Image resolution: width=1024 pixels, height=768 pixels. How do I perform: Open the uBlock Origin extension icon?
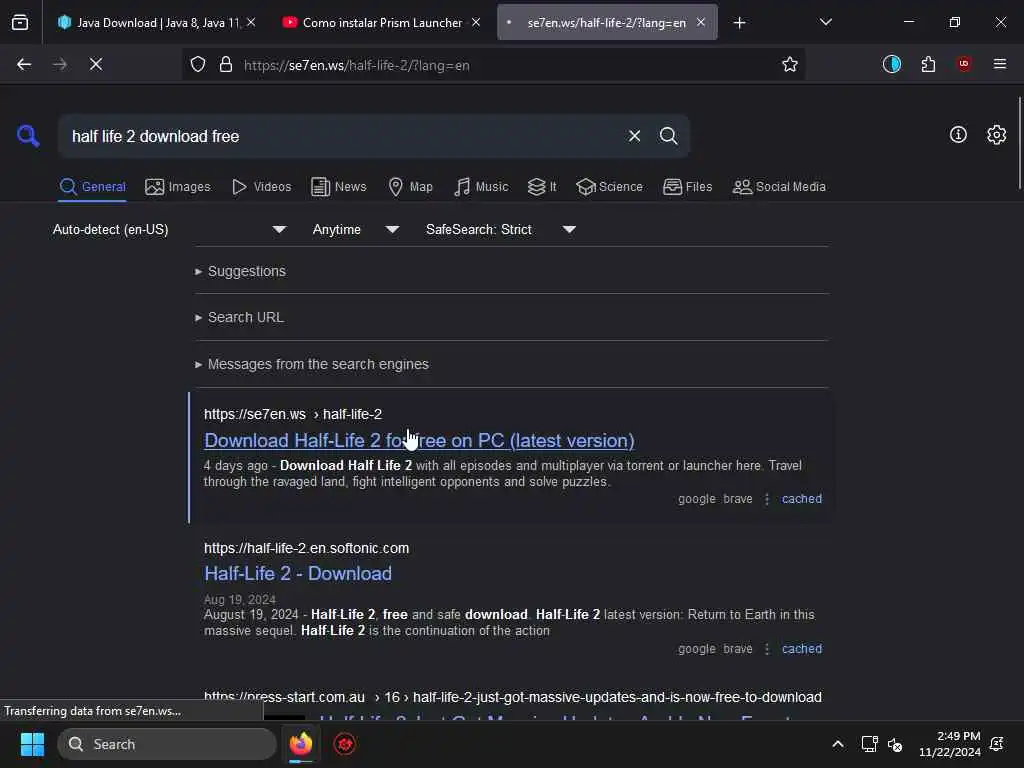963,64
